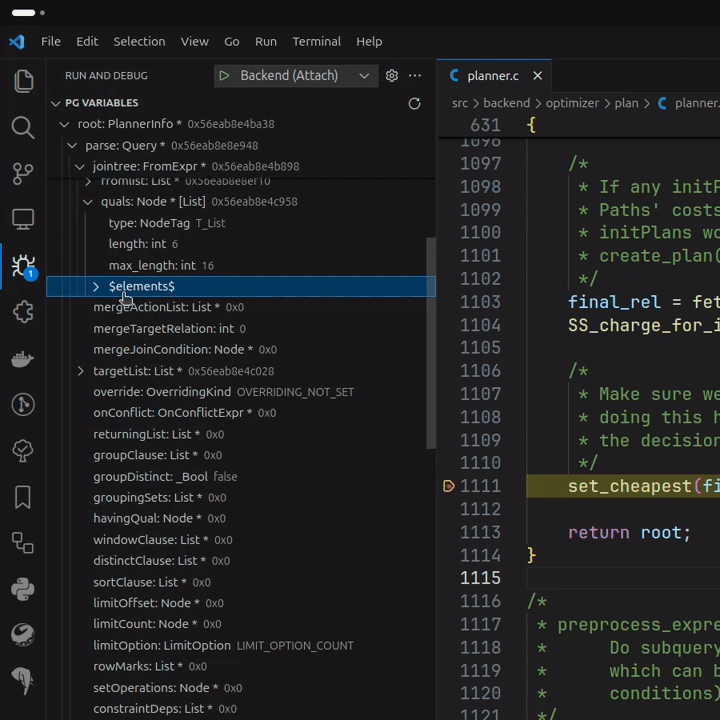
Task: Refresh the PG Variables panel
Action: click(x=414, y=103)
